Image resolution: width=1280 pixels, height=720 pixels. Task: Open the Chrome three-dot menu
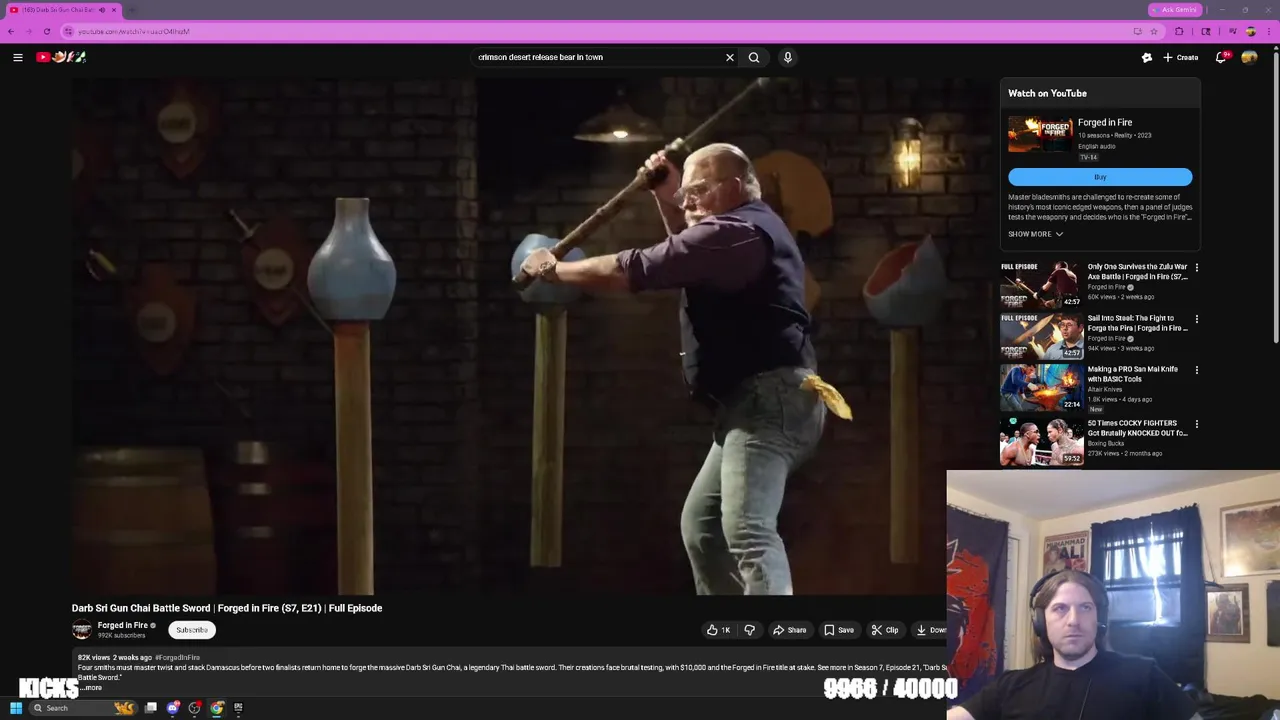pyautogui.click(x=1269, y=31)
